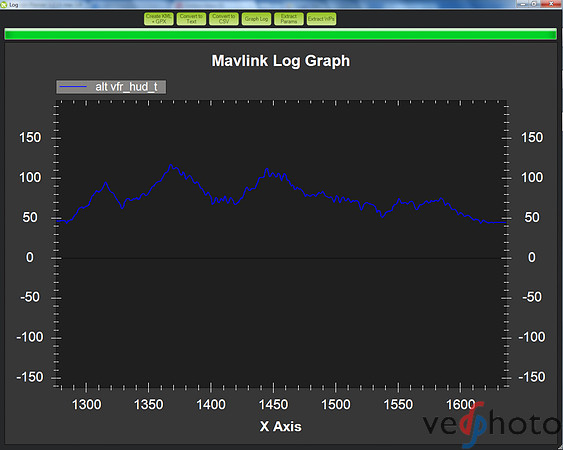Image resolution: width=563 pixels, height=450 pixels.
Task: Click the Create KML + GPX button
Action: tap(159, 19)
